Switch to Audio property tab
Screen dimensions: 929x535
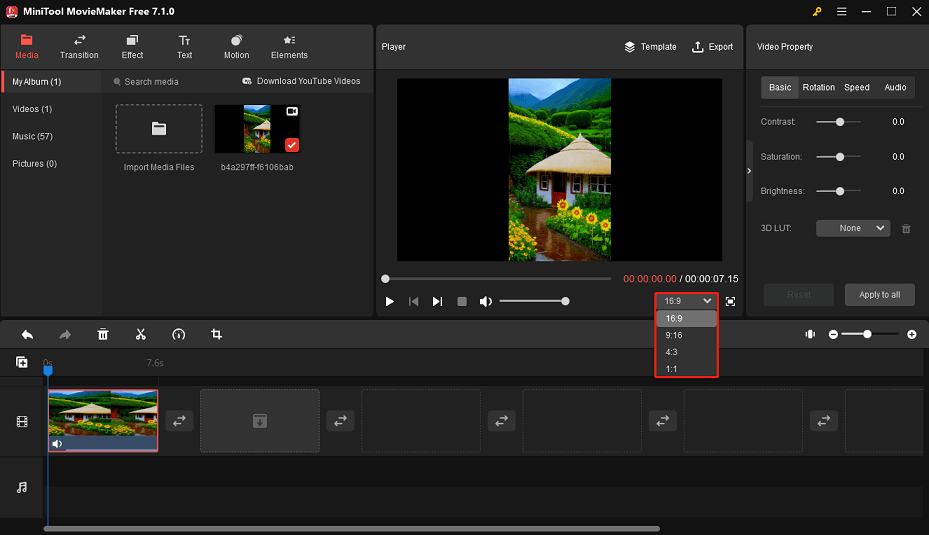[895, 87]
